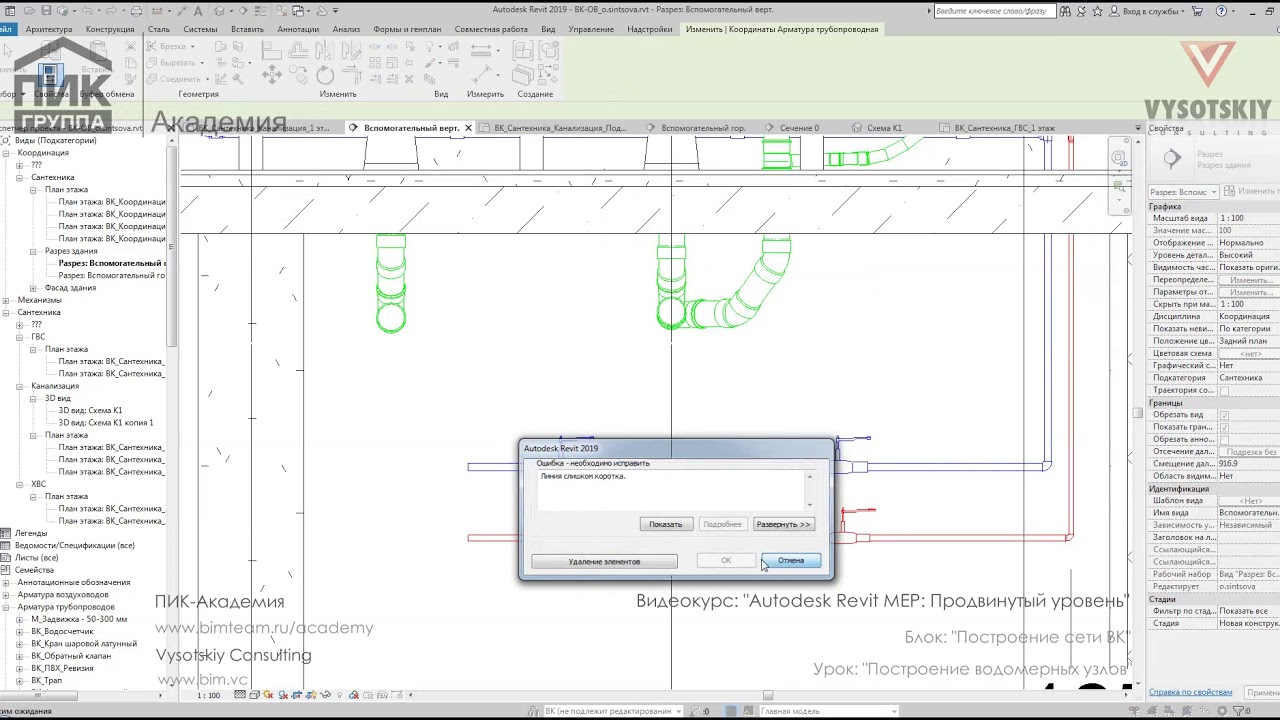Choose the Align tool in the Modify panel

tap(271, 51)
